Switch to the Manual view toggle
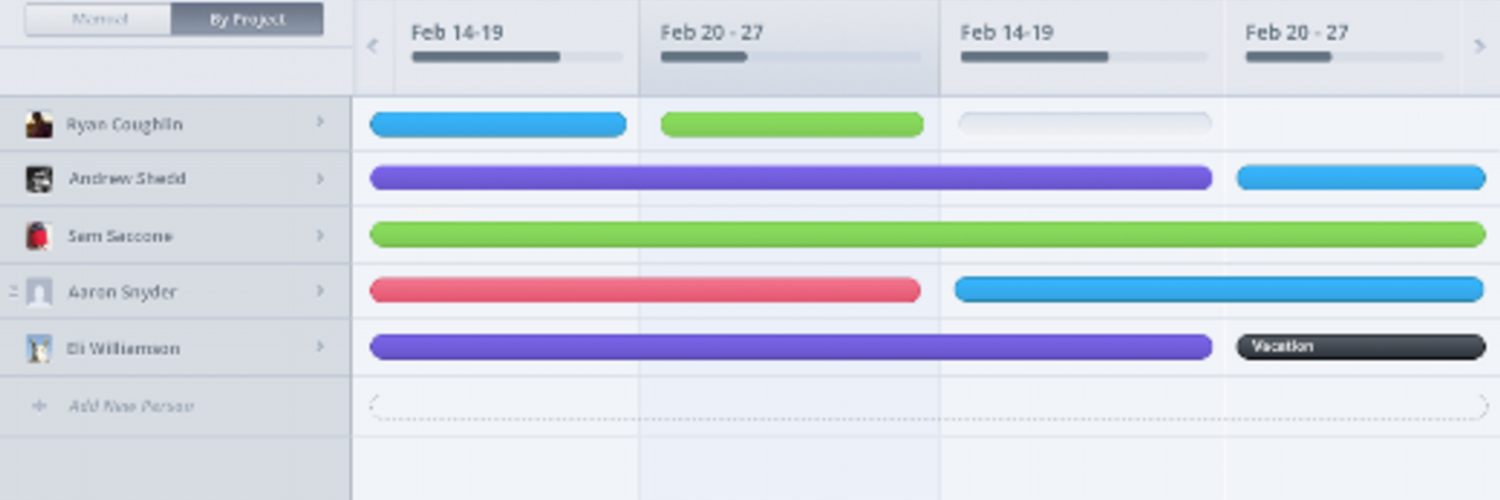This screenshot has height=500, width=1500. [98, 19]
